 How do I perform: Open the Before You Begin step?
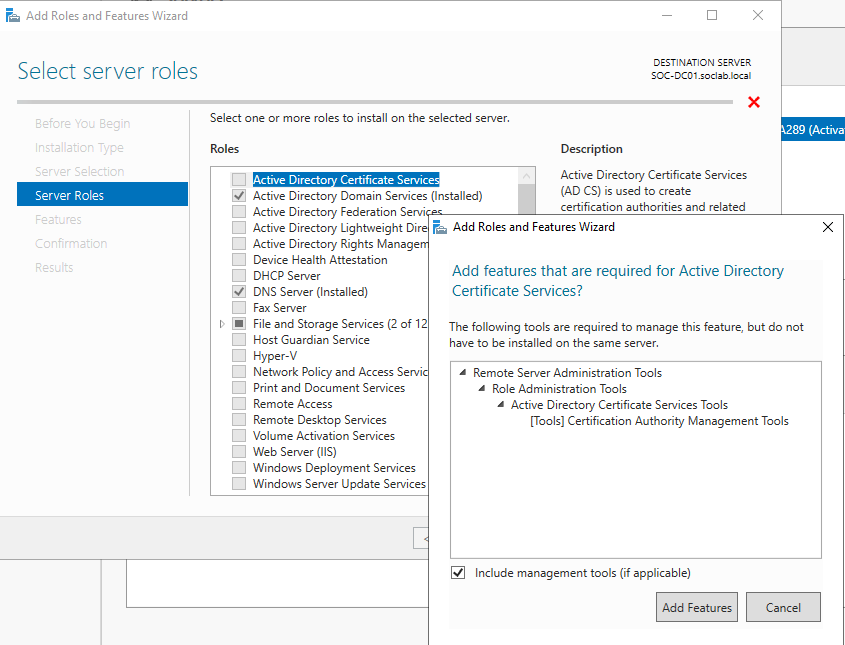click(x=82, y=123)
